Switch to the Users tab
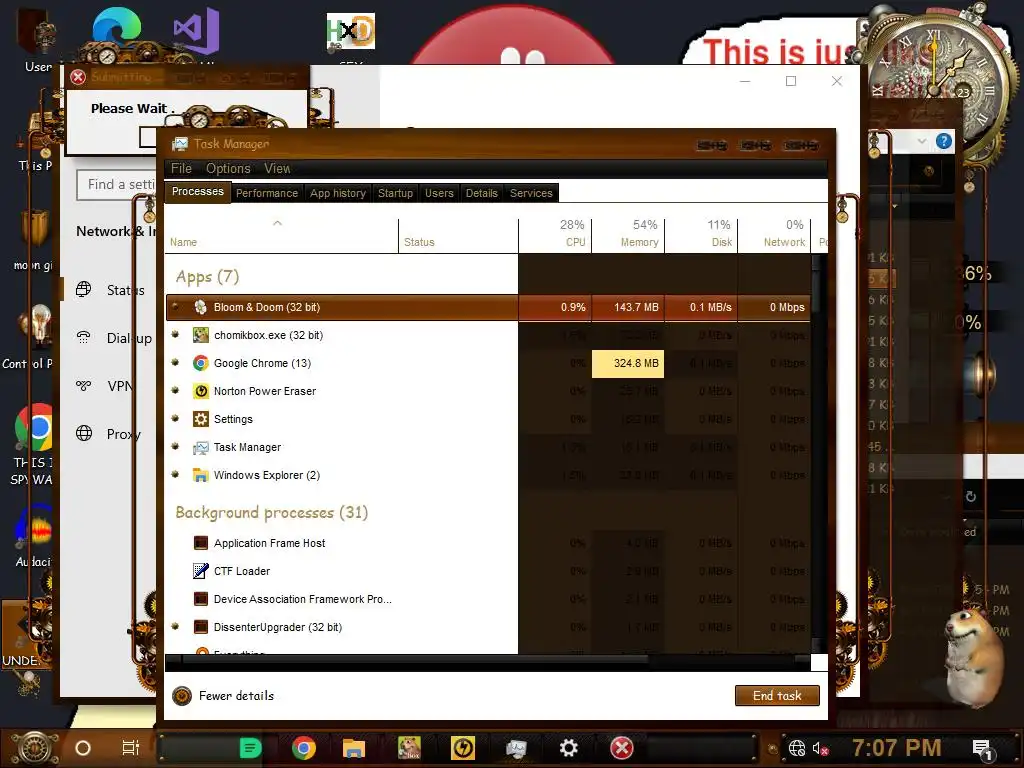Screen dimensions: 1024x768 (x=439, y=193)
